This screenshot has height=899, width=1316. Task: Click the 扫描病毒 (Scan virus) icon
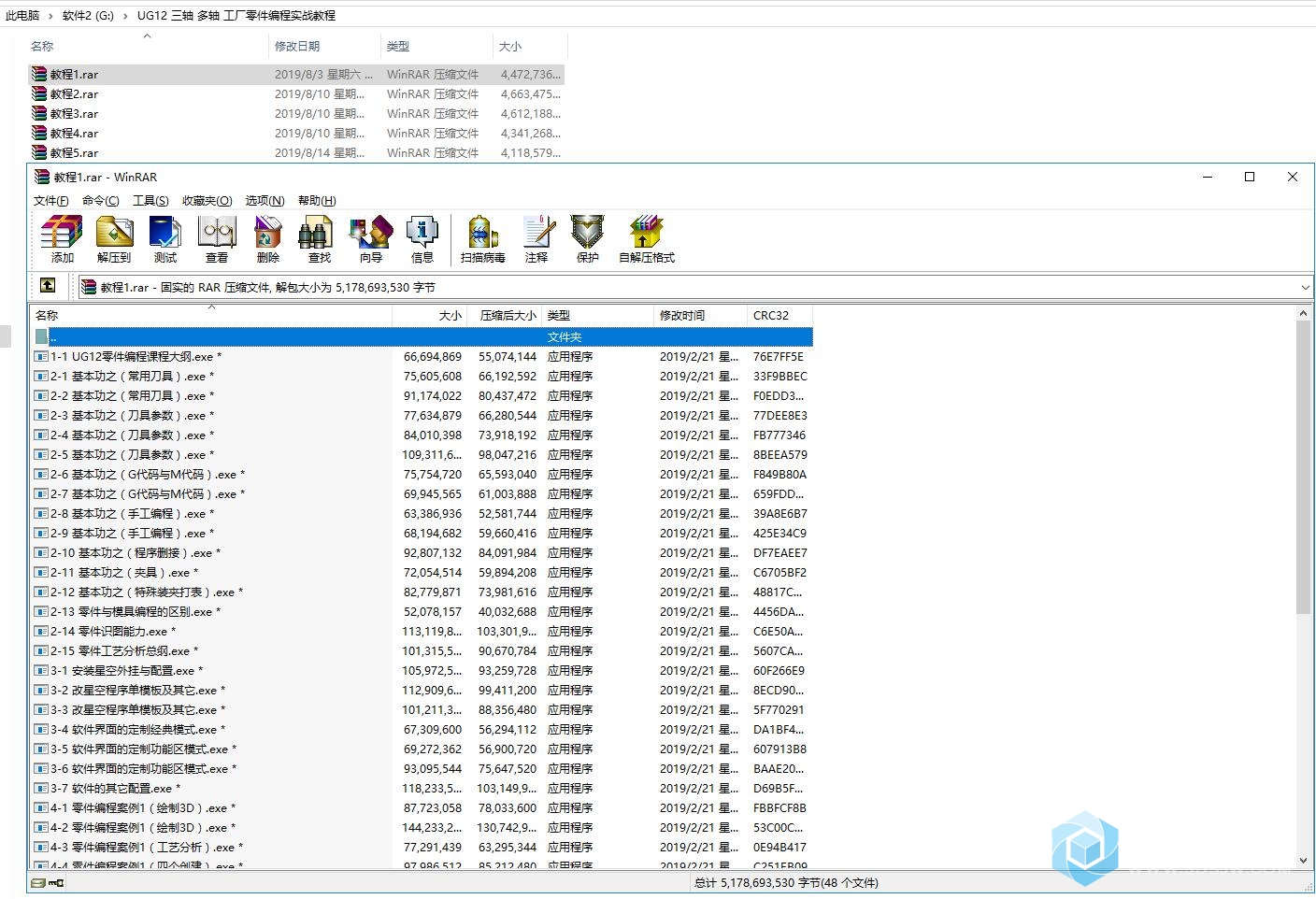[483, 239]
